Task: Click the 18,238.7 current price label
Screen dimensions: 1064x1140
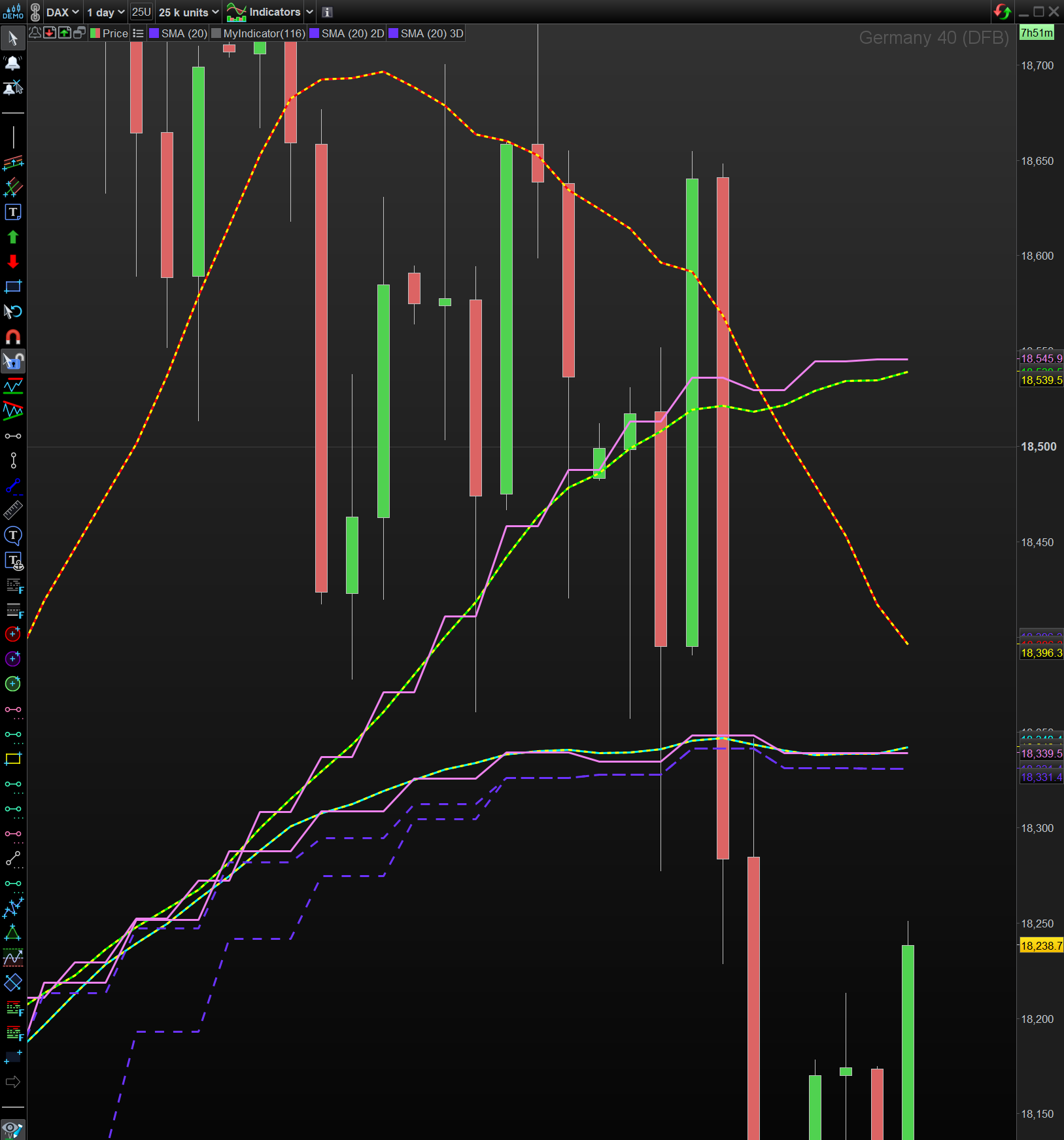Action: point(1042,946)
